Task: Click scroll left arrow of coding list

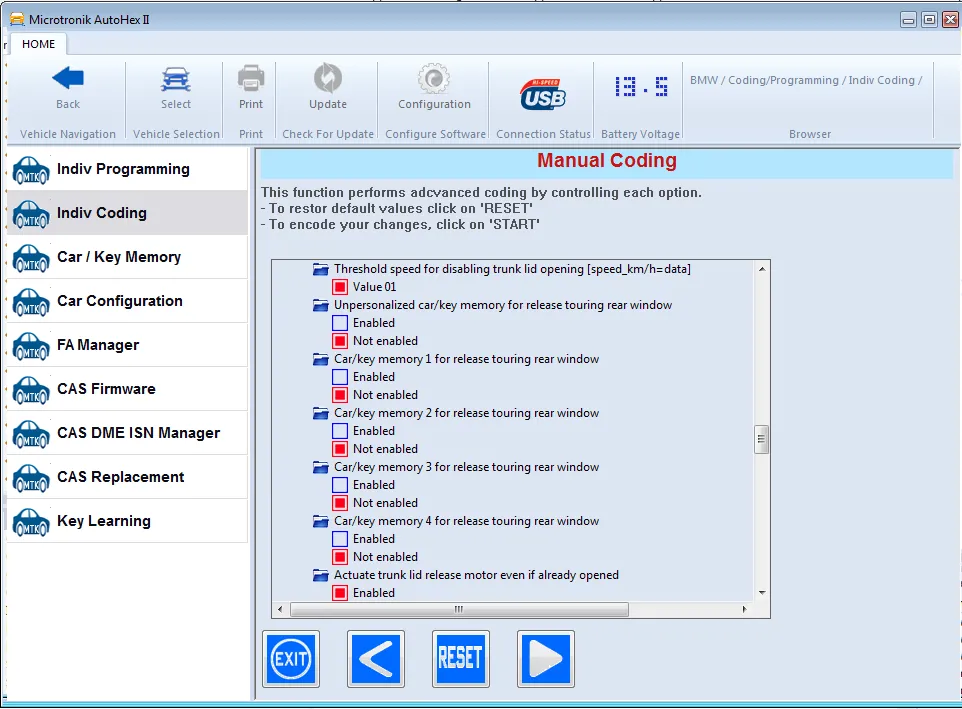Action: (280, 609)
